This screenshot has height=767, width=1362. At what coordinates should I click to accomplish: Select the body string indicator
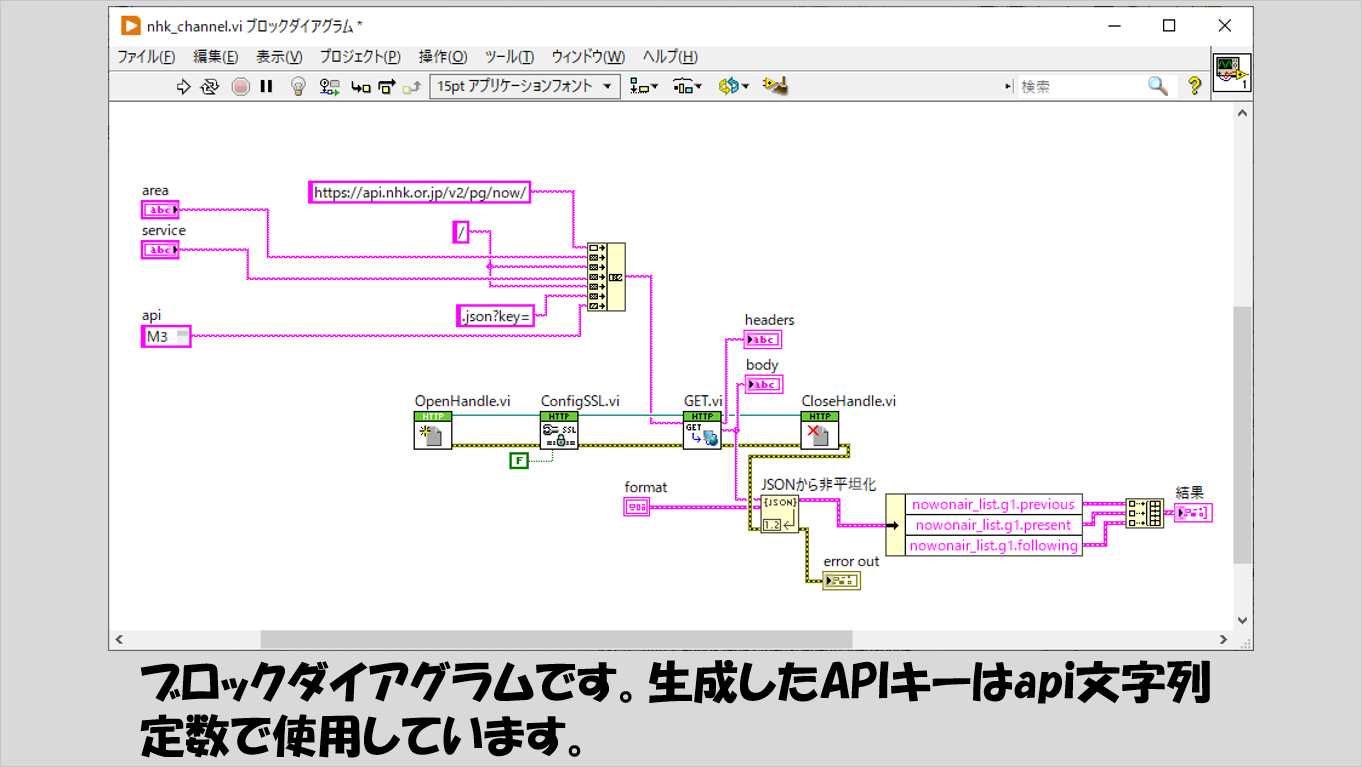tap(764, 384)
